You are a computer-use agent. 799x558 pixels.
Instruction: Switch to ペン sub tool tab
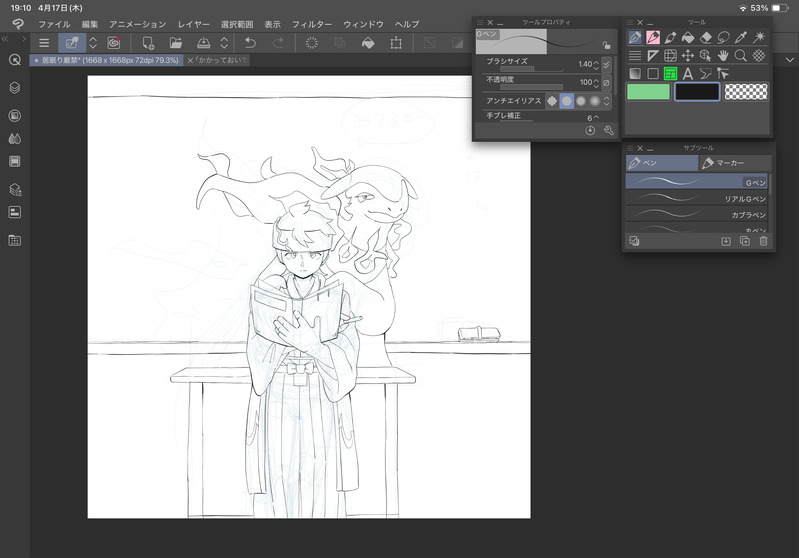pyautogui.click(x=662, y=163)
